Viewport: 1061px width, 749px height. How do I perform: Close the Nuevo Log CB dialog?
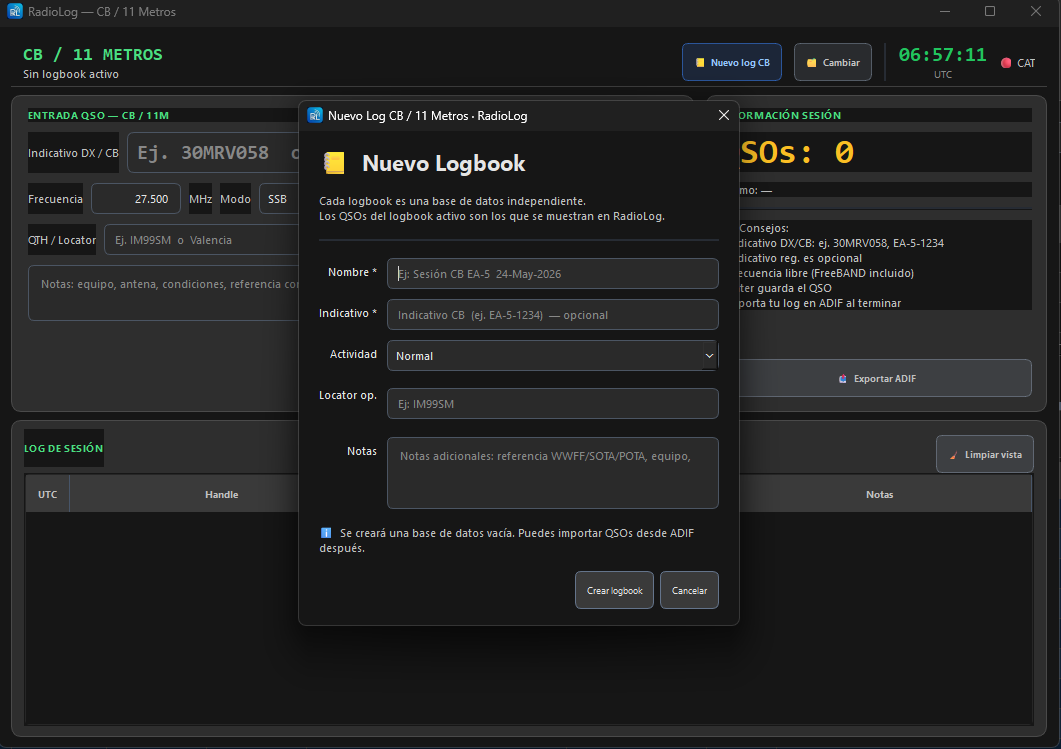click(x=723, y=116)
